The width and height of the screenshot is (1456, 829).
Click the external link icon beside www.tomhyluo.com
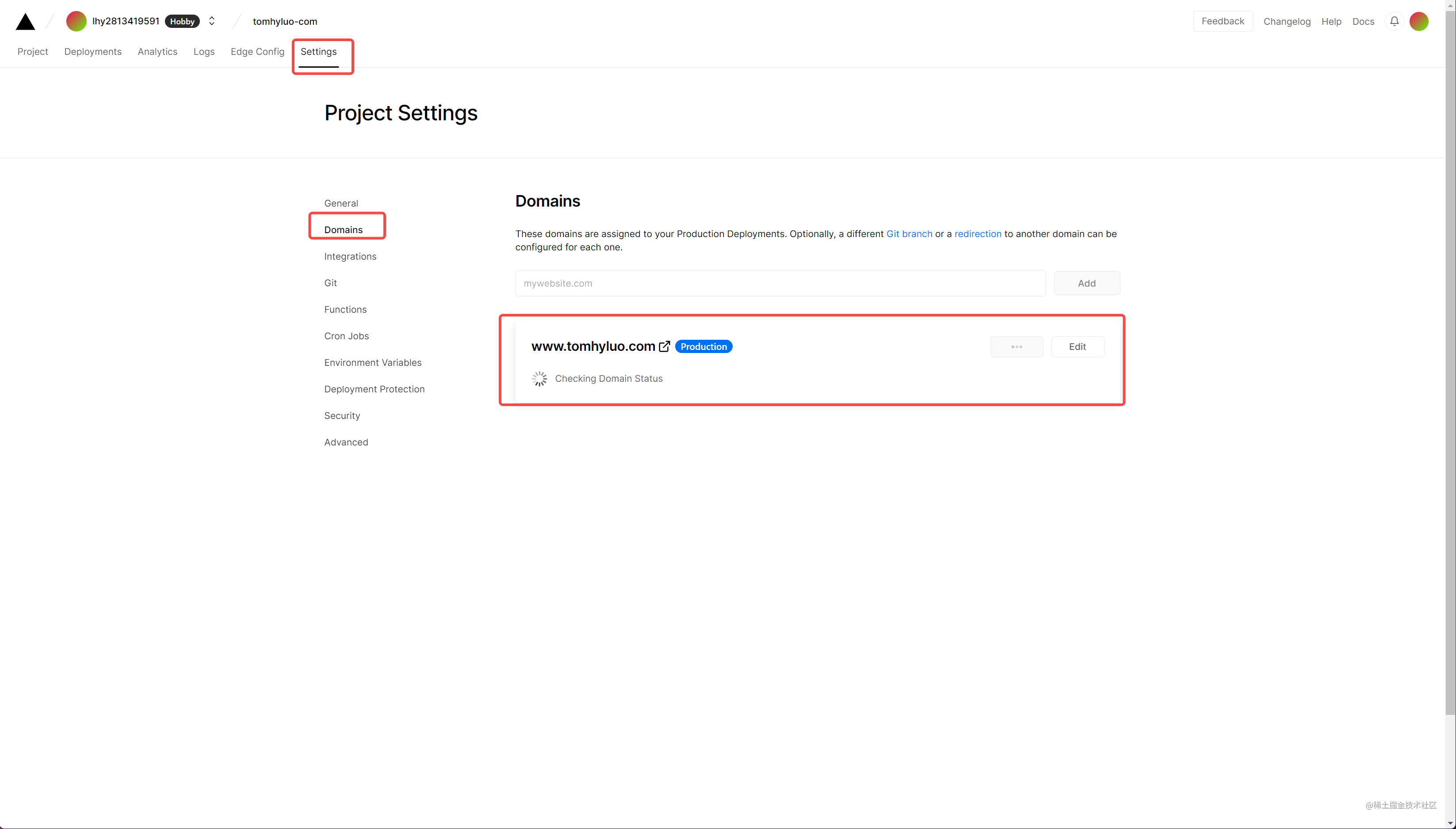coord(664,346)
